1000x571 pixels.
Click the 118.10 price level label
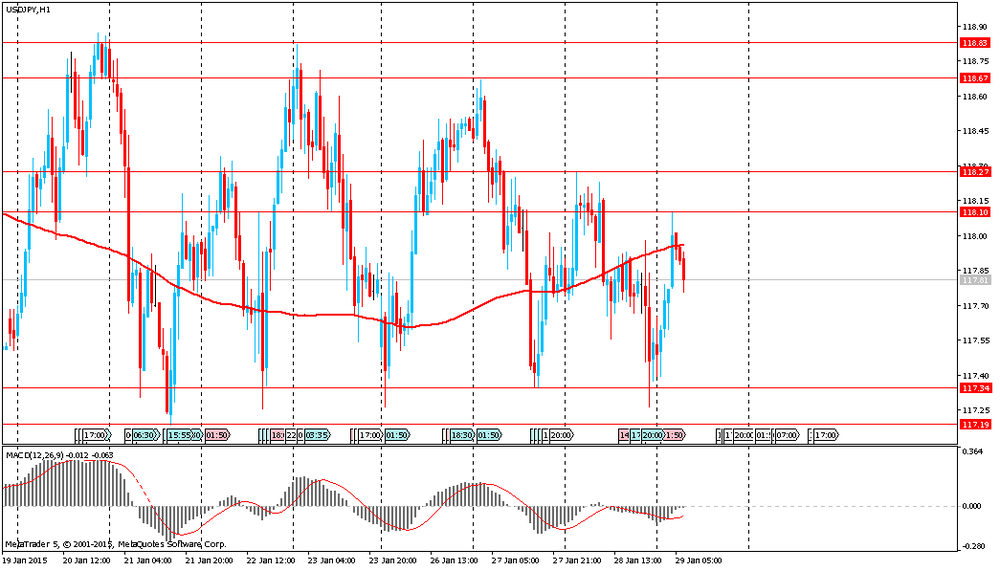973,212
